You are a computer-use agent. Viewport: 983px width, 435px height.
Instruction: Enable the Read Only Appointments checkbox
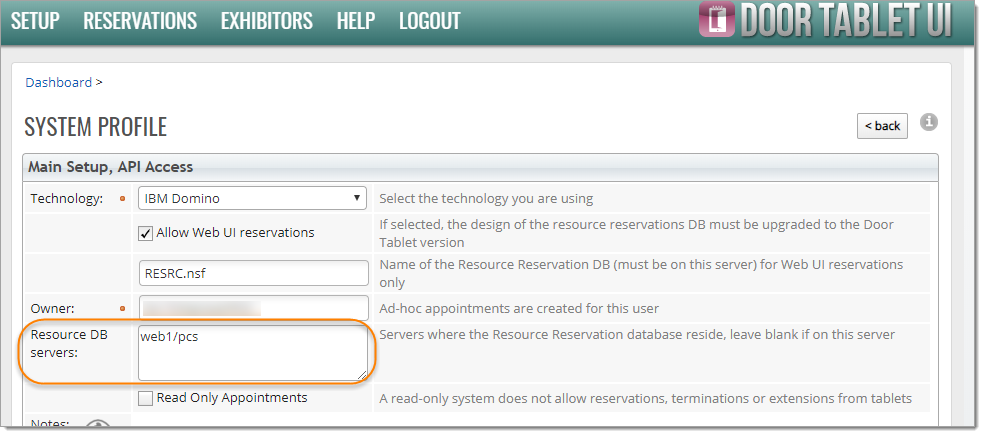pos(146,398)
